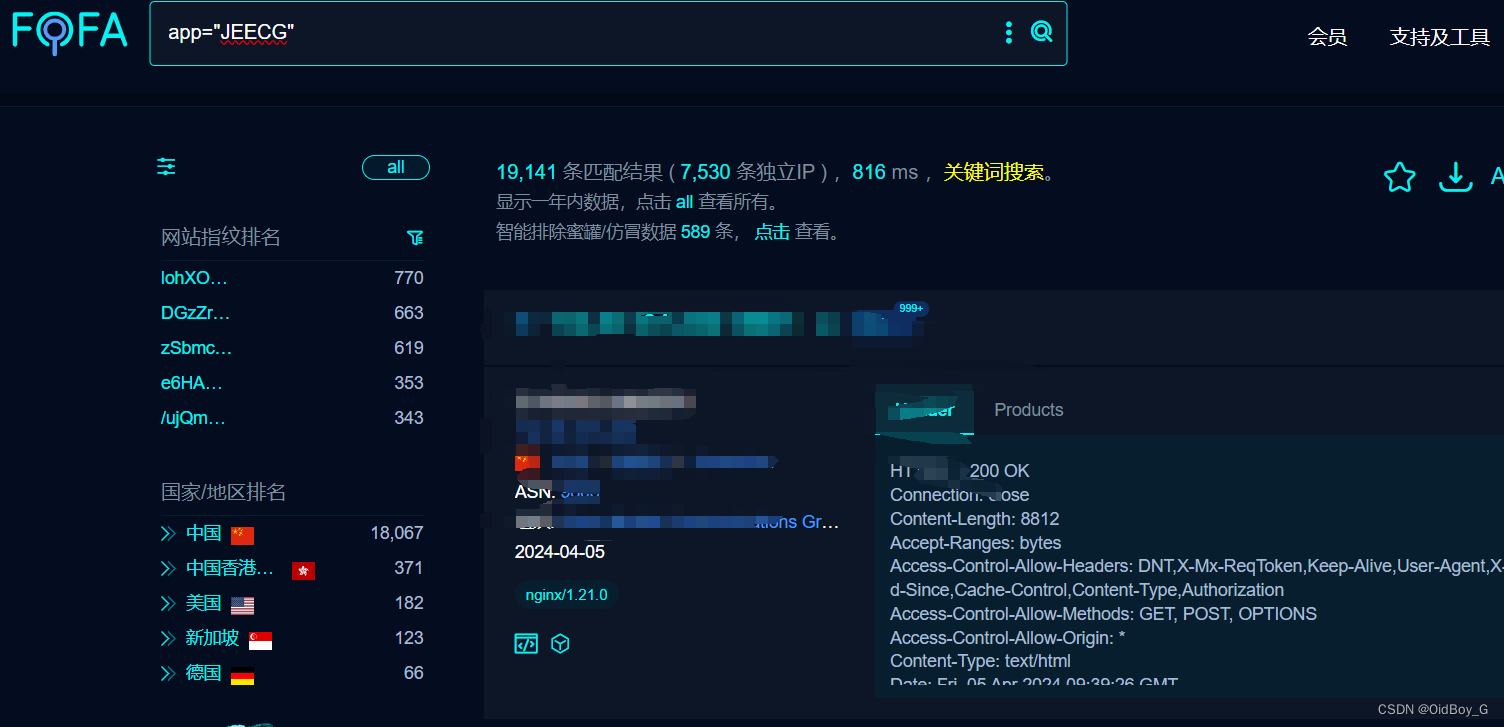Click the 网站指纹排名 heading

tap(221, 237)
